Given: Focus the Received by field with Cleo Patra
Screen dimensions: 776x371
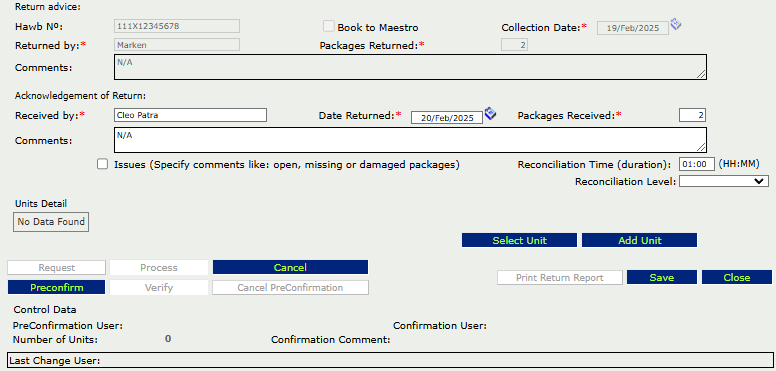Looking at the screenshot, I should coord(190,115).
